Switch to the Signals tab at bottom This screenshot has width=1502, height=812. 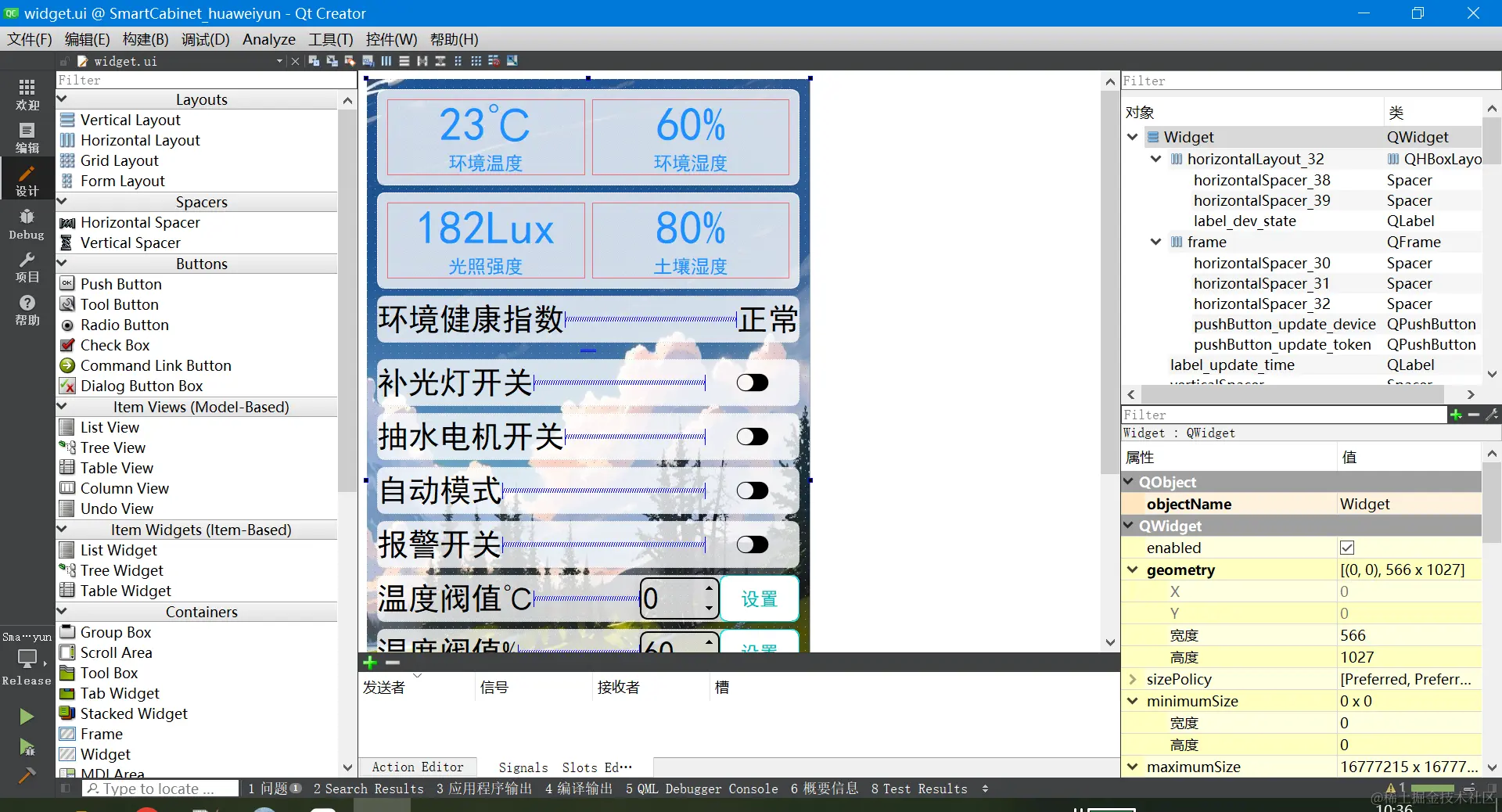(522, 767)
